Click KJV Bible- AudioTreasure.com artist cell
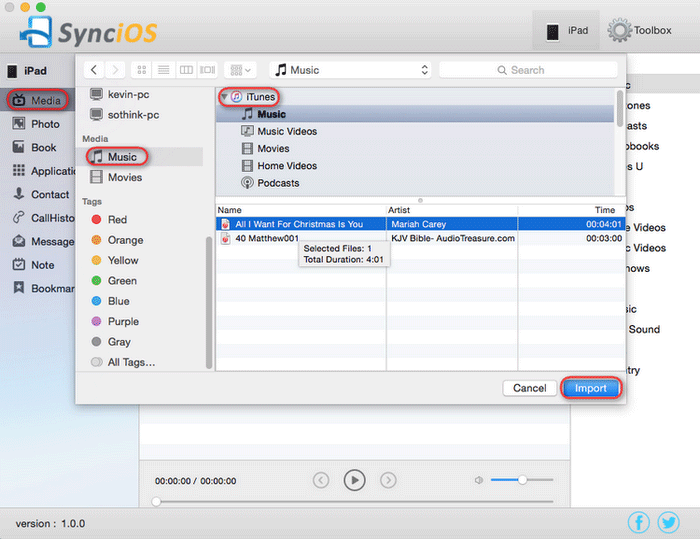 (452, 238)
